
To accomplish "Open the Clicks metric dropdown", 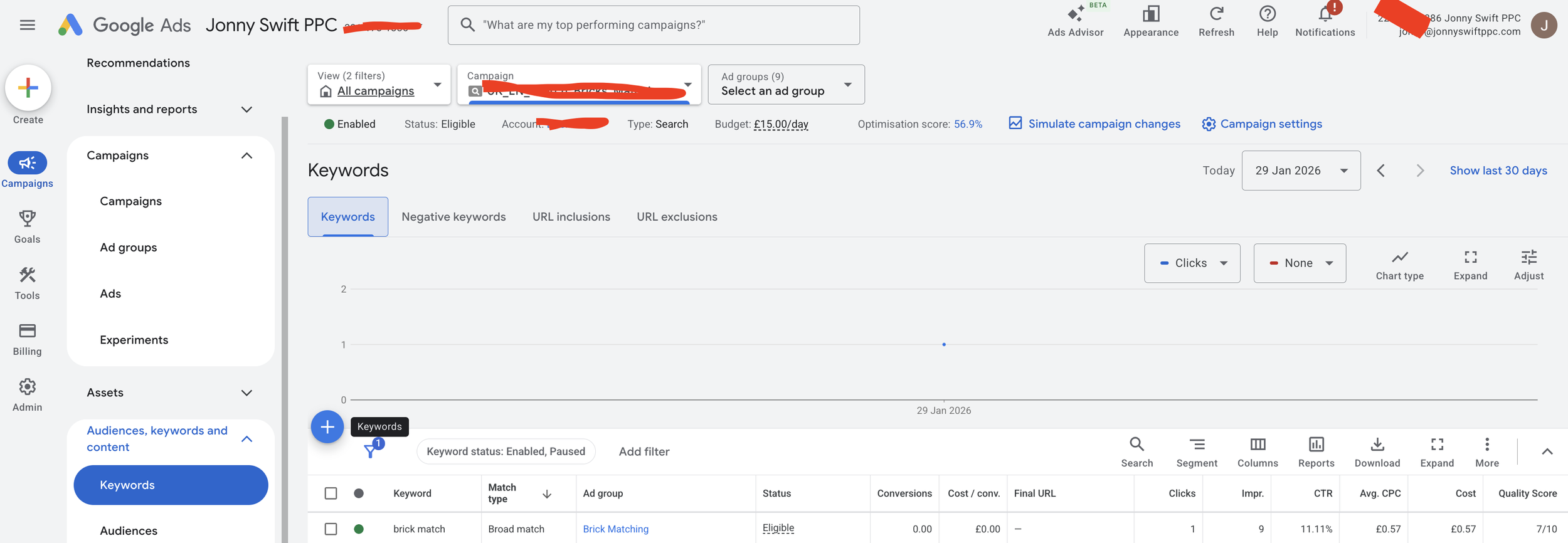I will 1192,263.
